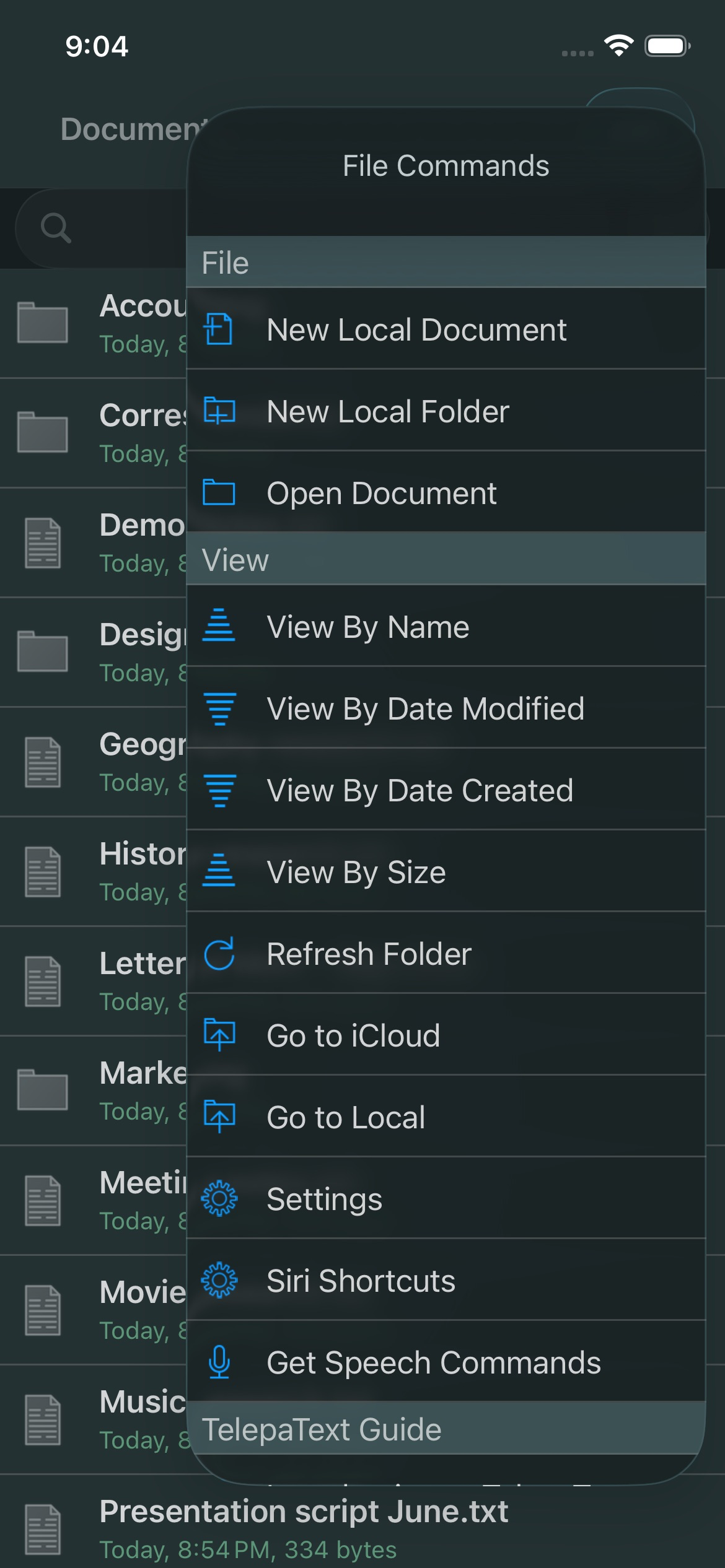Choose View By Size
The image size is (725, 1568).
click(446, 871)
